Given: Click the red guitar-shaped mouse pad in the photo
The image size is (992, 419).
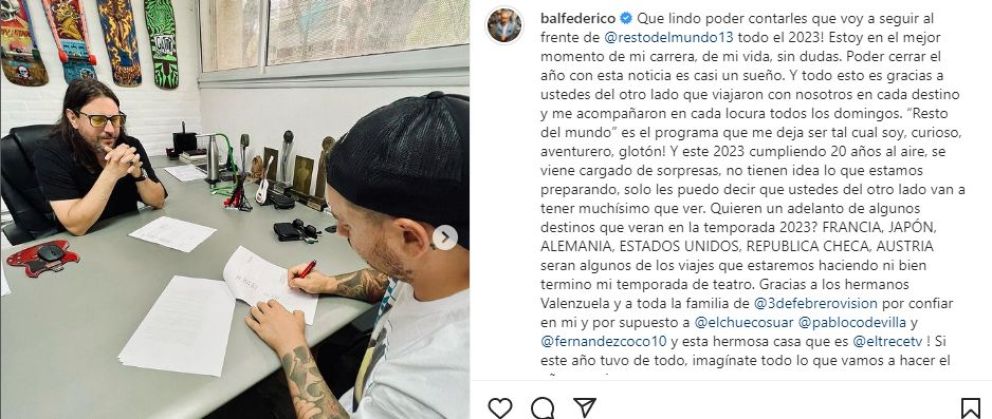Looking at the screenshot, I should tap(42, 257).
